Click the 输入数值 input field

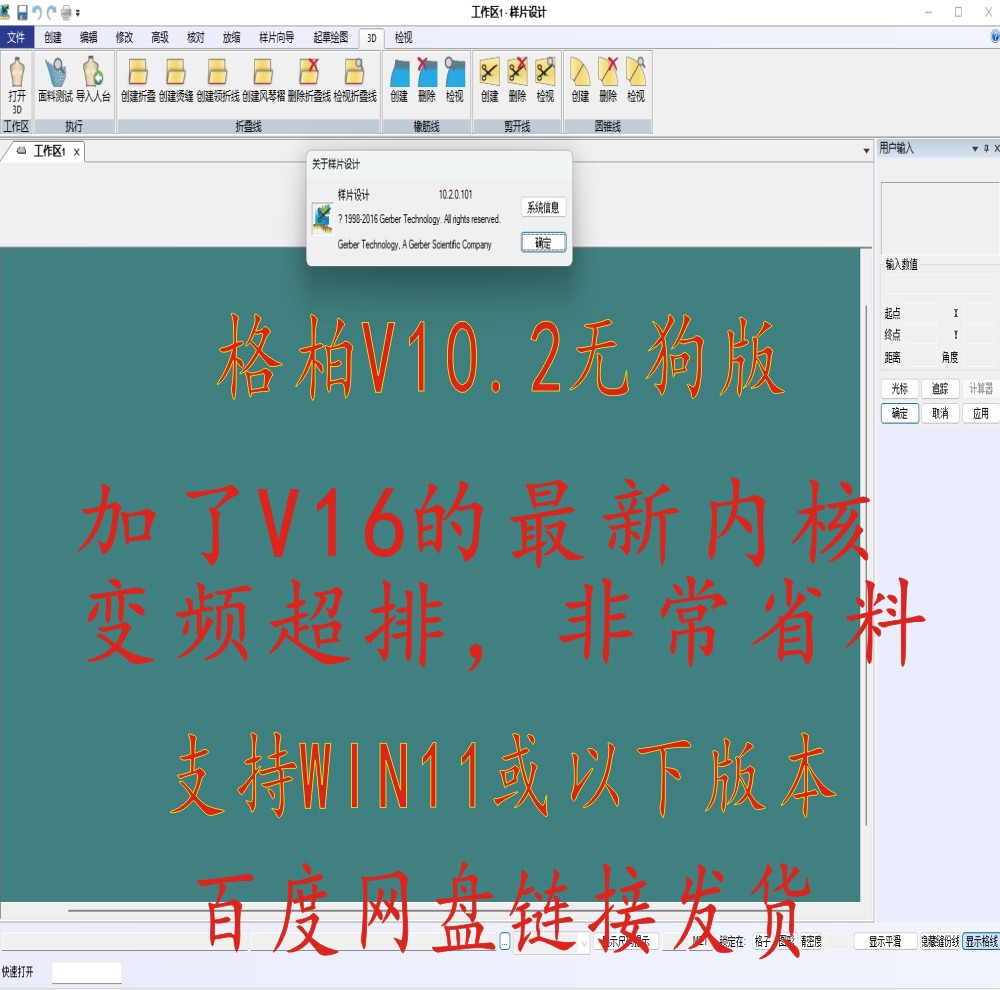[939, 283]
